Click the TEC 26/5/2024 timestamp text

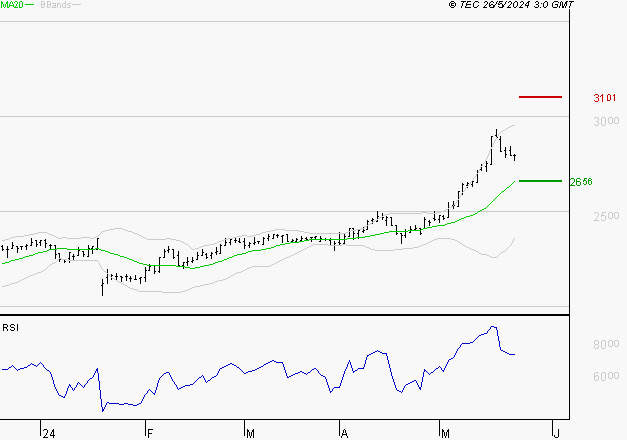point(511,5)
